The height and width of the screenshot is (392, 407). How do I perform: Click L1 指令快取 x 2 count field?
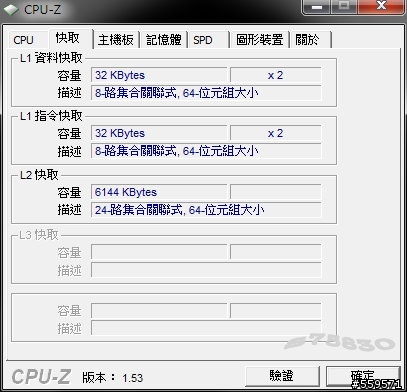[x=275, y=133]
